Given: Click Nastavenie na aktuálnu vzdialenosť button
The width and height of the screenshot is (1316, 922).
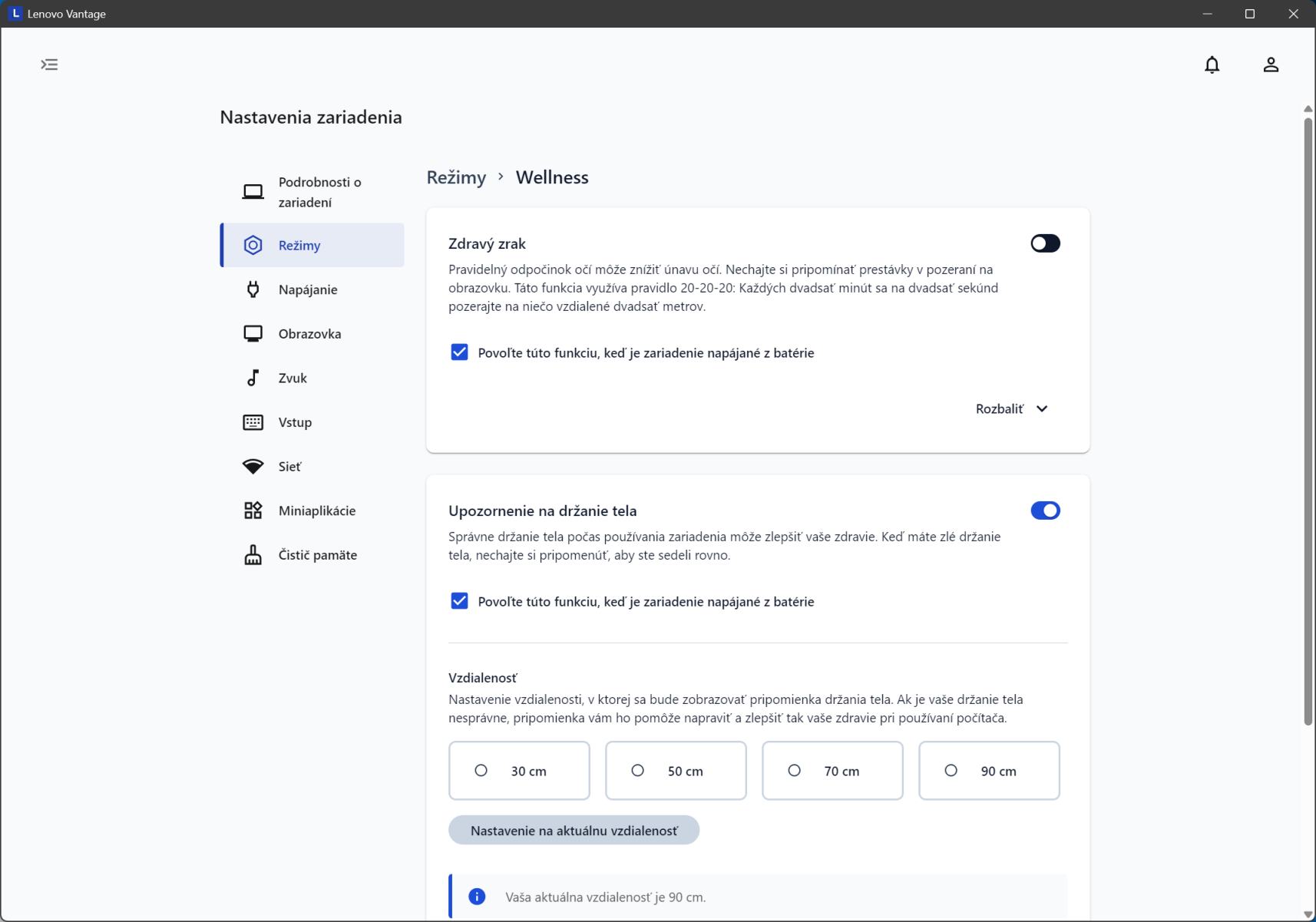Looking at the screenshot, I should [x=574, y=831].
